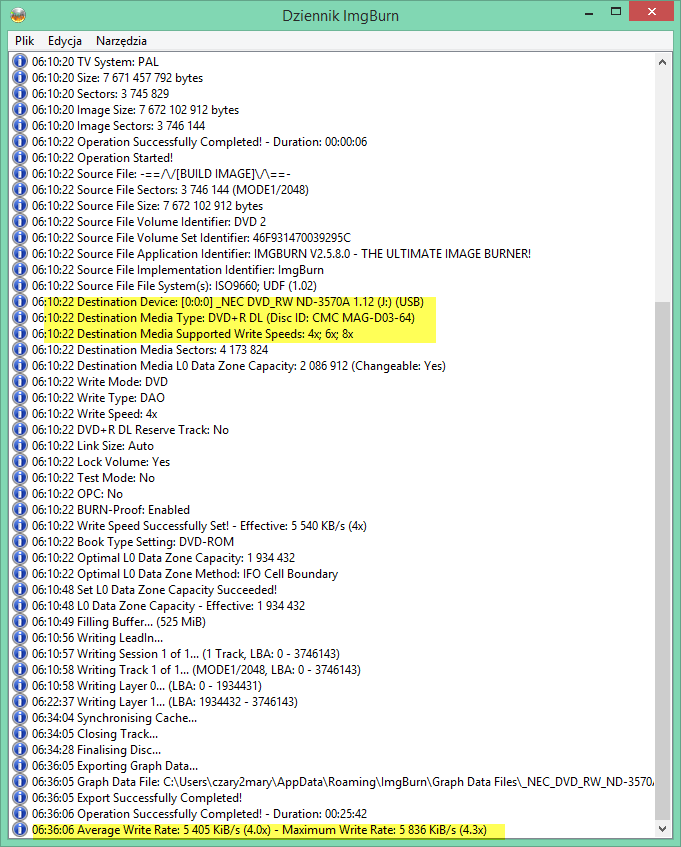Click info icon beside Source File: BUILD IMAGE
The image size is (681, 847).
click(20, 174)
